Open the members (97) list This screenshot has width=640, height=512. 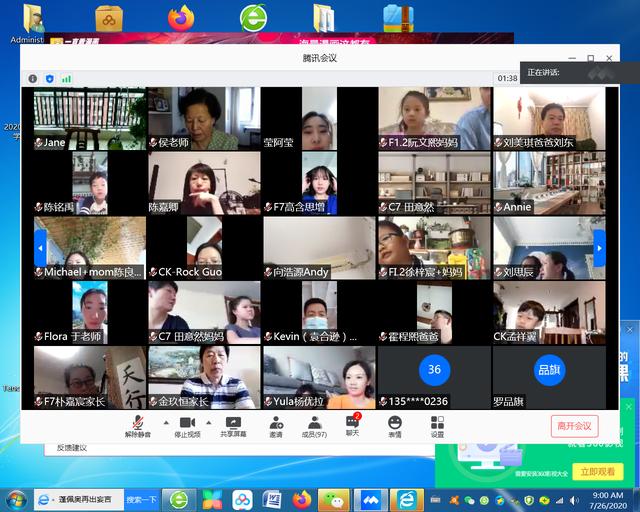click(x=314, y=426)
